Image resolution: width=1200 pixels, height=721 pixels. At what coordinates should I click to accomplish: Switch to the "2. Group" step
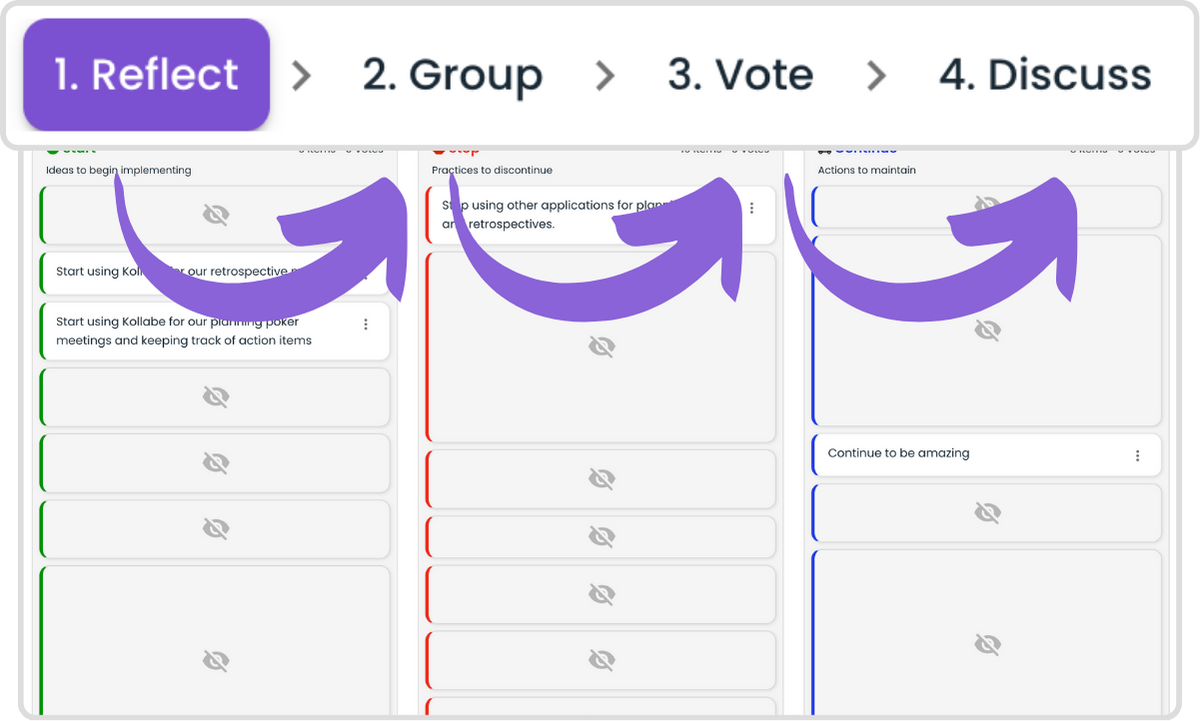[x=452, y=75]
